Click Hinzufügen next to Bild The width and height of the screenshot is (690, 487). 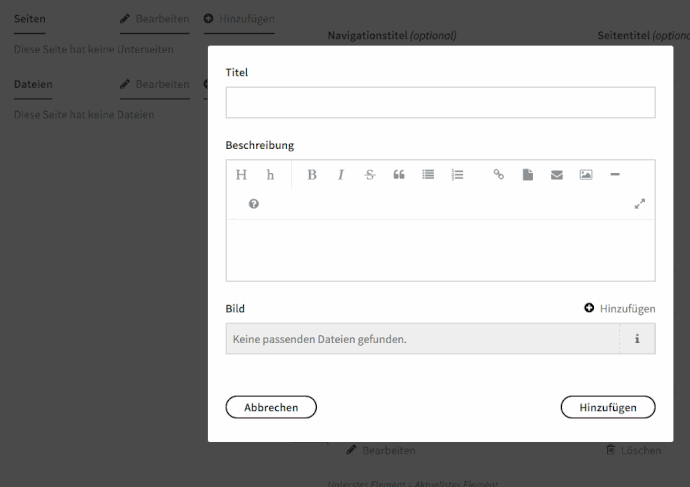tap(620, 309)
